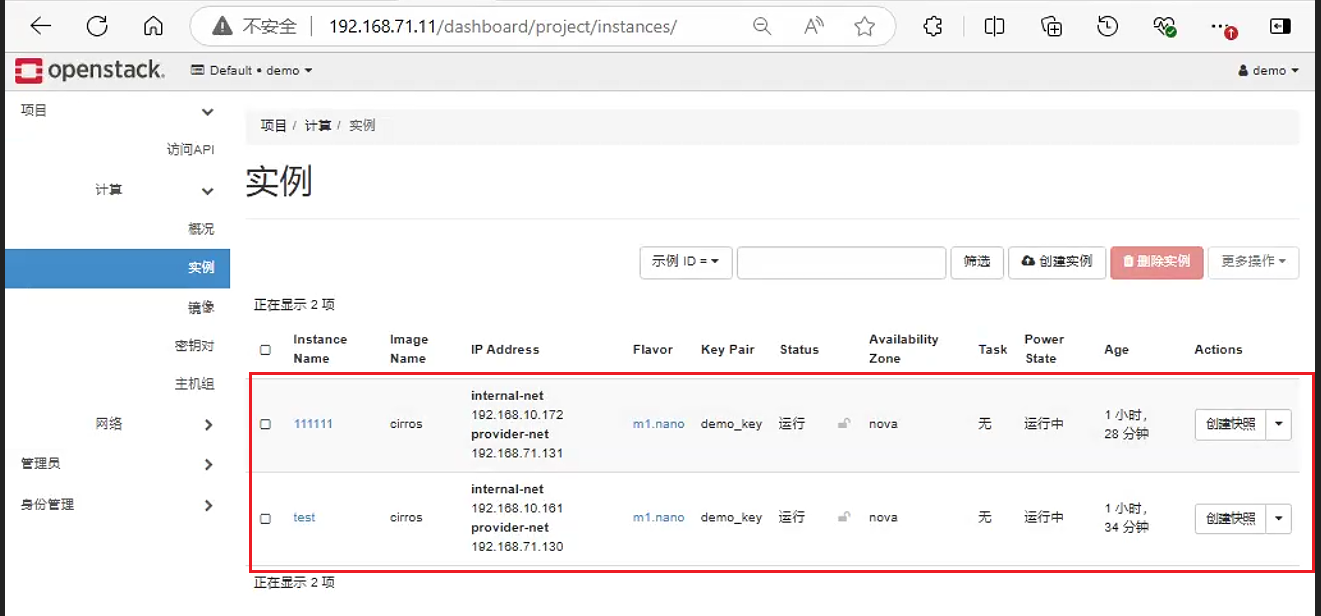Click 创建快照 for instance test
The width and height of the screenshot is (1321, 616).
(1231, 518)
